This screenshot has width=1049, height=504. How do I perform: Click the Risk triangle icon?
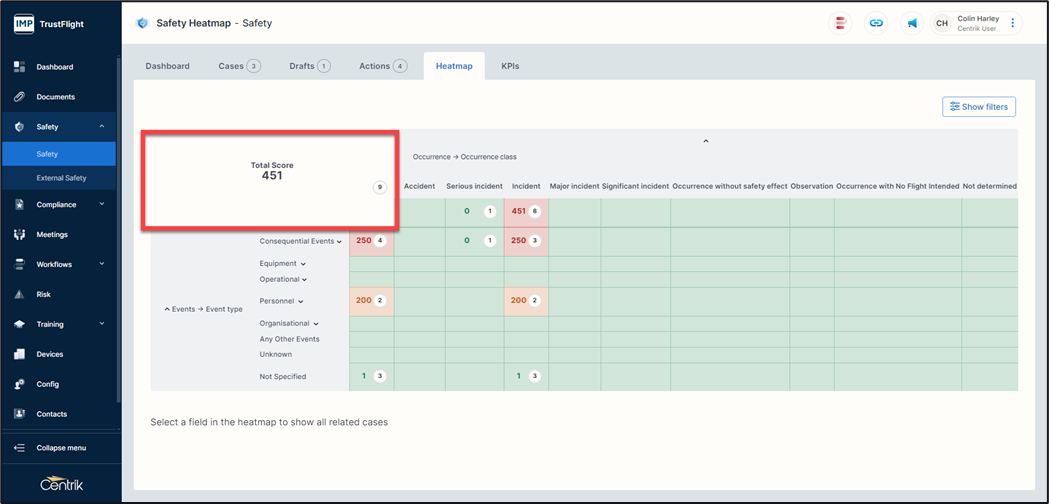click(x=19, y=295)
